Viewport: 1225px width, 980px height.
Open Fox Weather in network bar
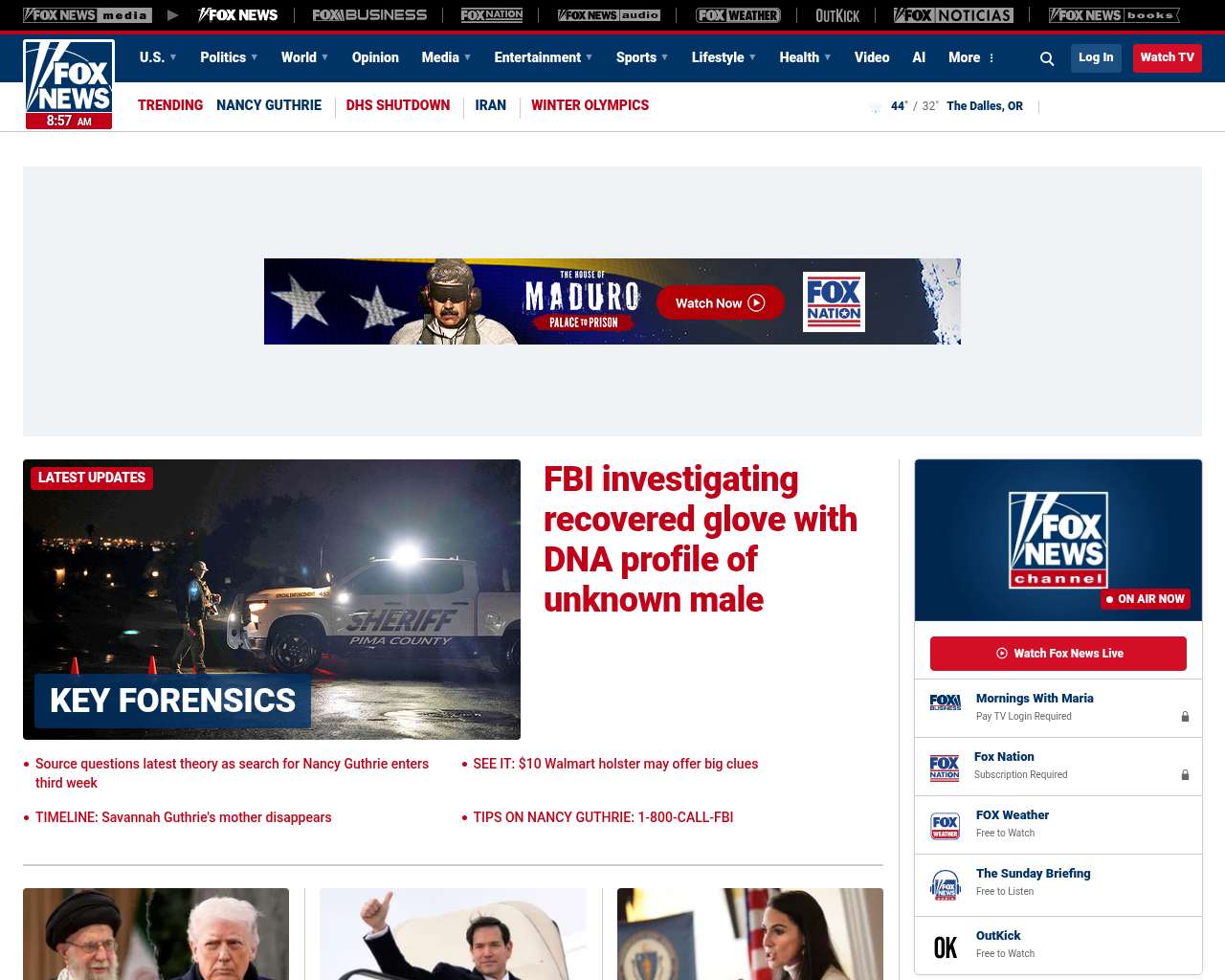click(x=738, y=15)
